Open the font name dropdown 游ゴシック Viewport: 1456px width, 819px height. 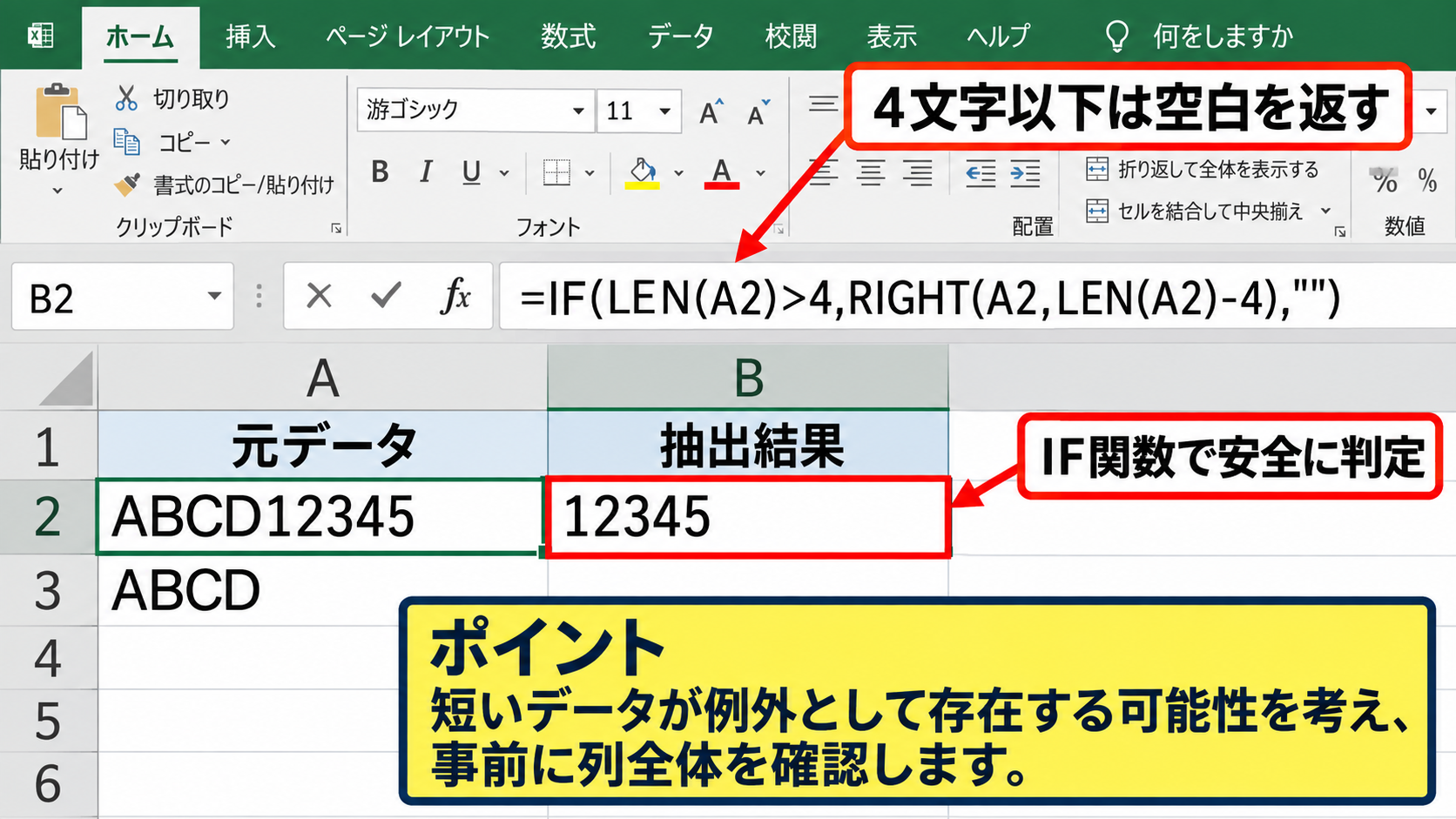tap(578, 111)
